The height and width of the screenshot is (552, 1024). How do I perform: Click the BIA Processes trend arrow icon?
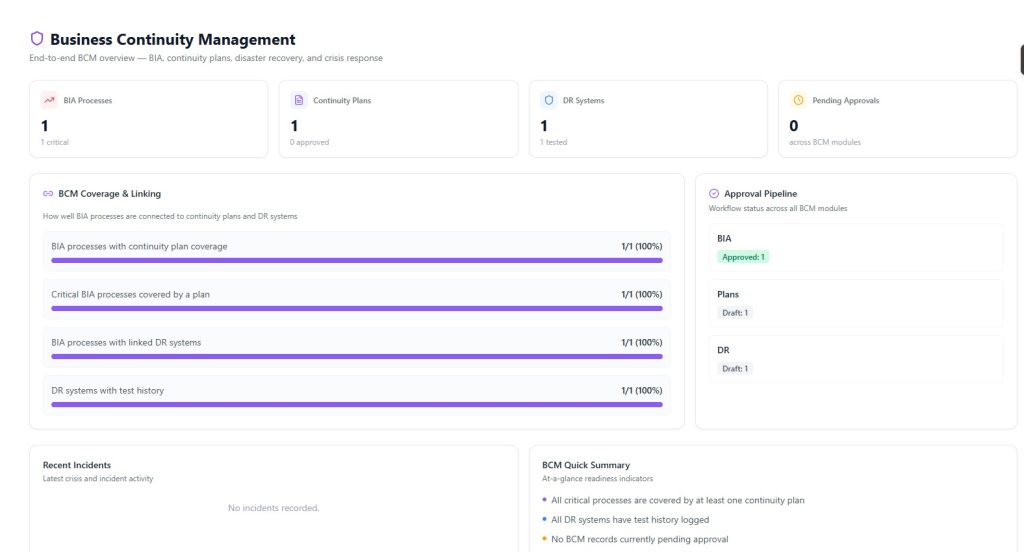[49, 100]
